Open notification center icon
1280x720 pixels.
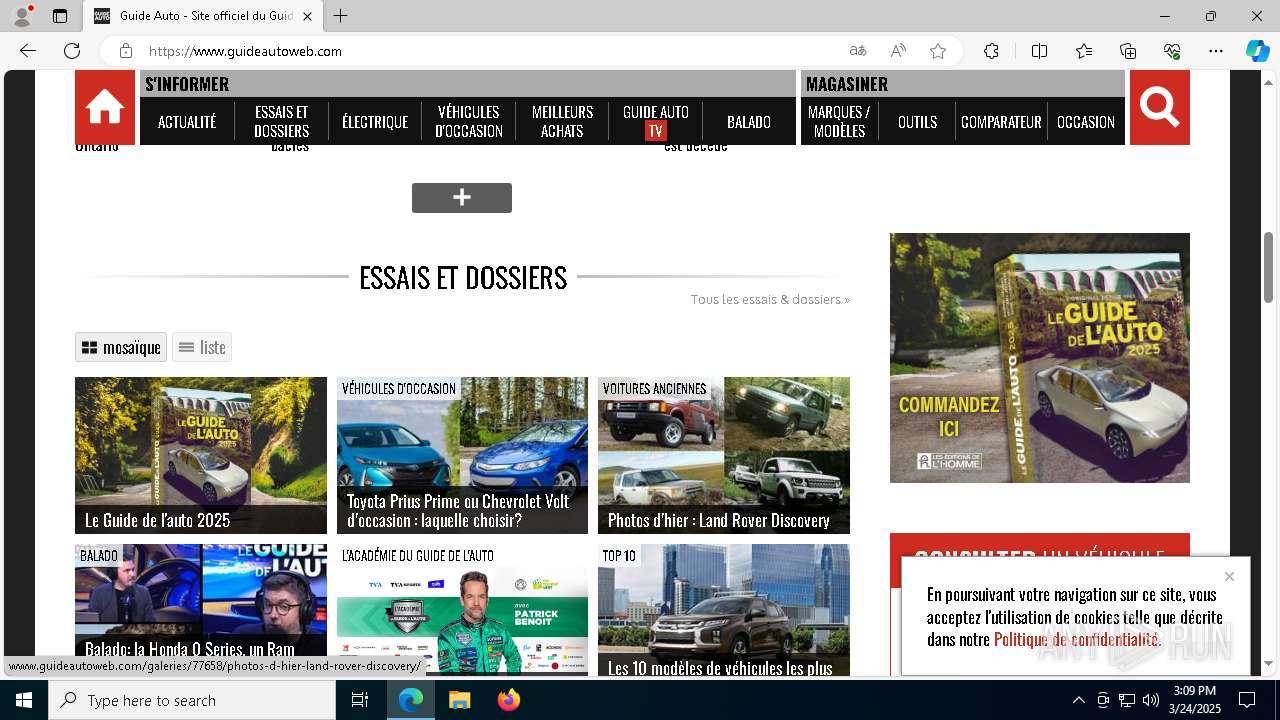click(1247, 700)
